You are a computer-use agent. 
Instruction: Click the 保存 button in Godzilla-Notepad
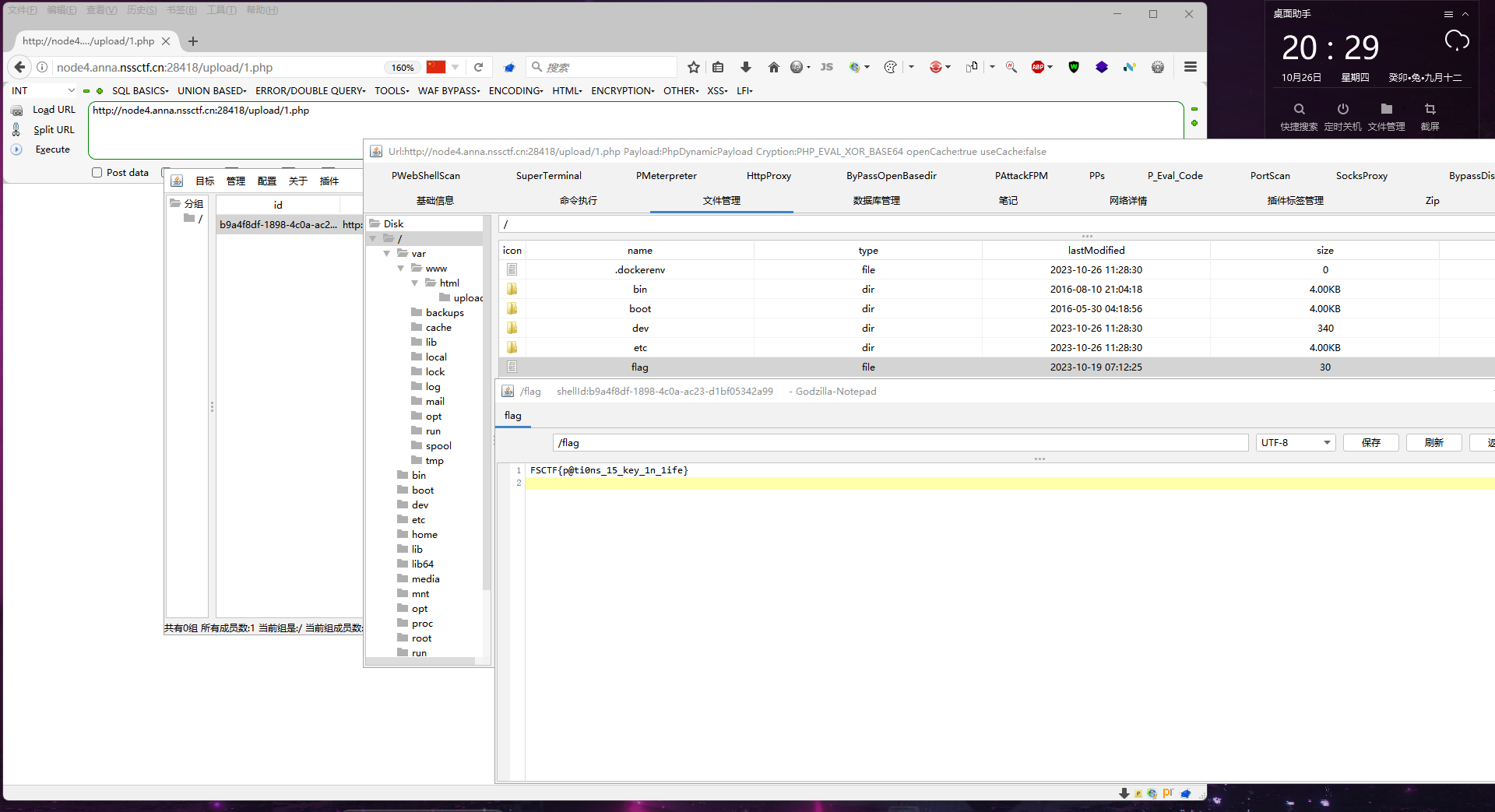click(1370, 442)
